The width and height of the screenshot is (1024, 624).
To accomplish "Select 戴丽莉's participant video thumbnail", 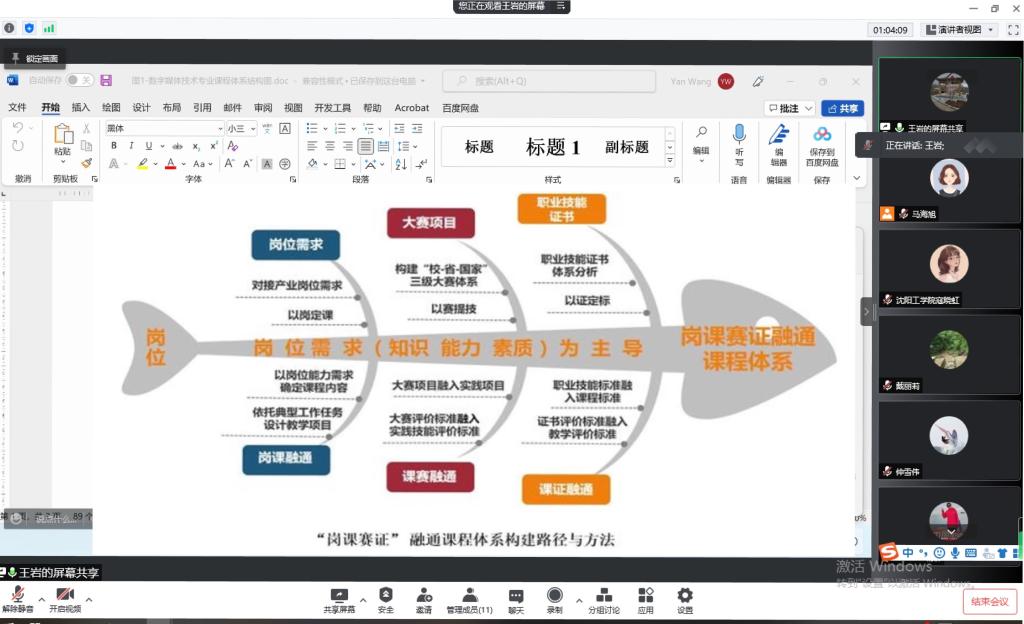I will (949, 354).
